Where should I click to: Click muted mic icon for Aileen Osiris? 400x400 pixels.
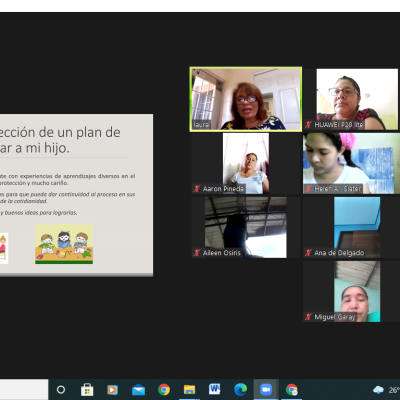pyautogui.click(x=197, y=253)
